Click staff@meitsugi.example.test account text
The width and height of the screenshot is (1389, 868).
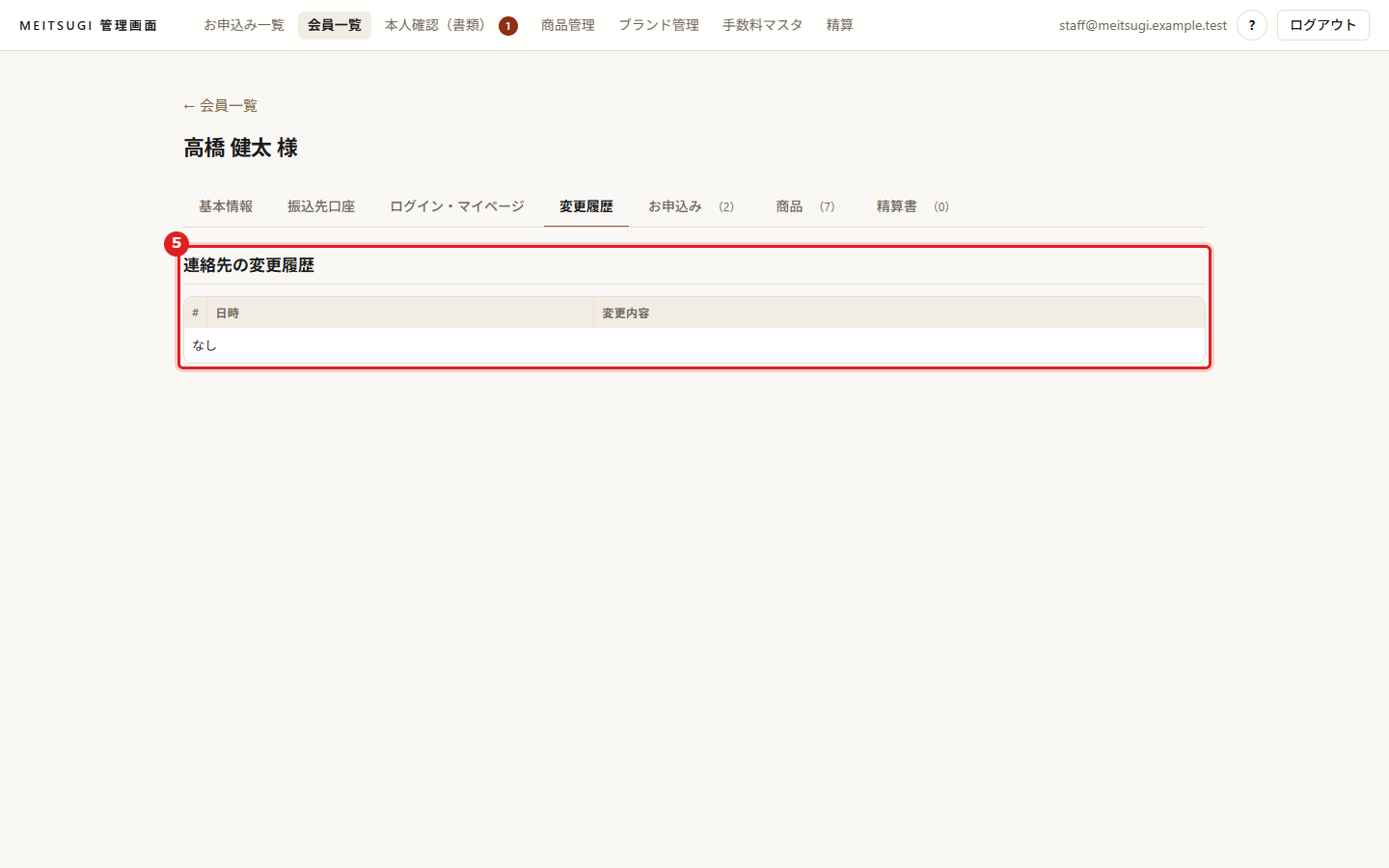click(x=1143, y=25)
